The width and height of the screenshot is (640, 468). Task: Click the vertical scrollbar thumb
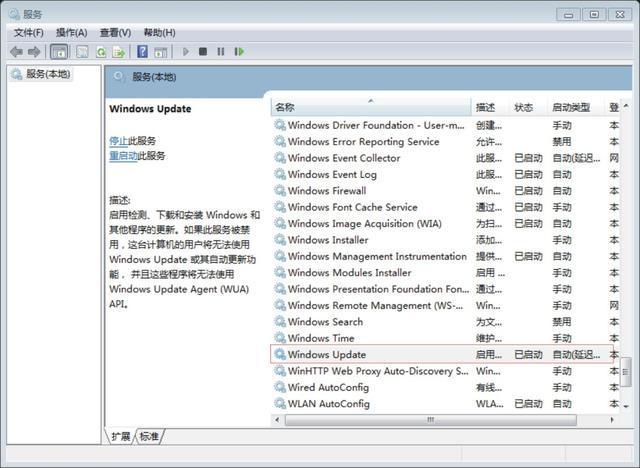(x=626, y=372)
